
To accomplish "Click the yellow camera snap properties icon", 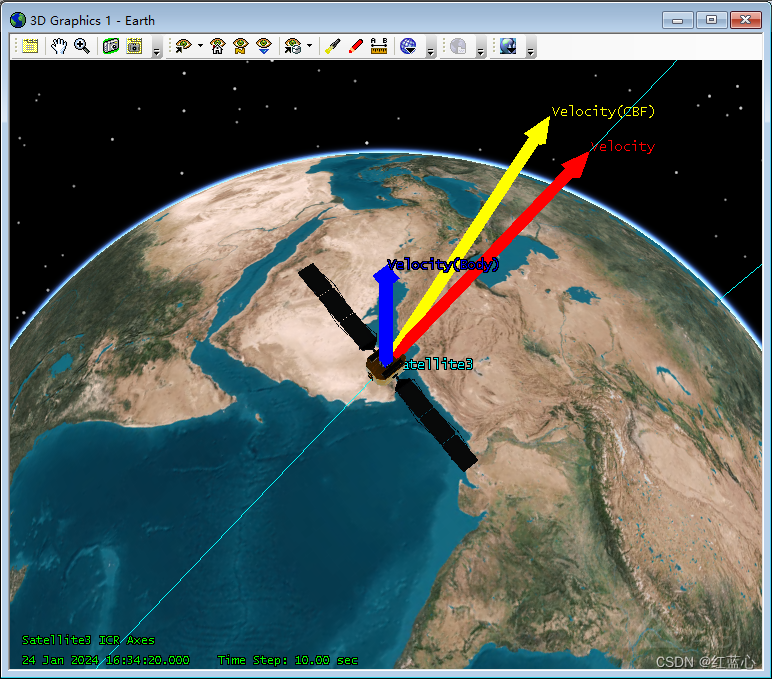I will pos(134,46).
